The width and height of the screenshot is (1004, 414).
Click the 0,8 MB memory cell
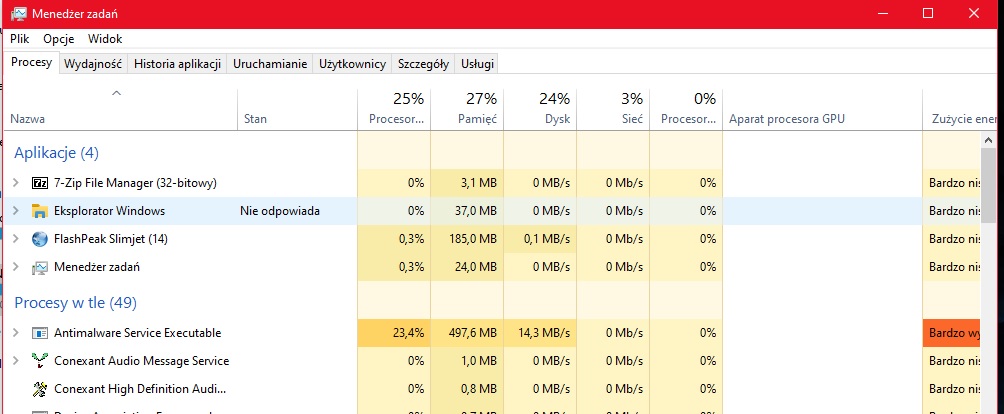pyautogui.click(x=467, y=389)
